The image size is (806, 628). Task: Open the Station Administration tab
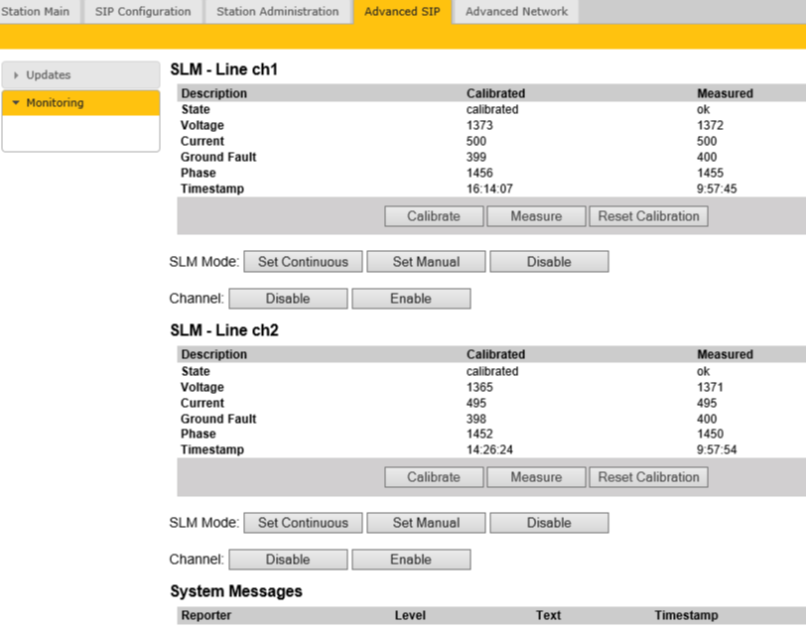278,12
